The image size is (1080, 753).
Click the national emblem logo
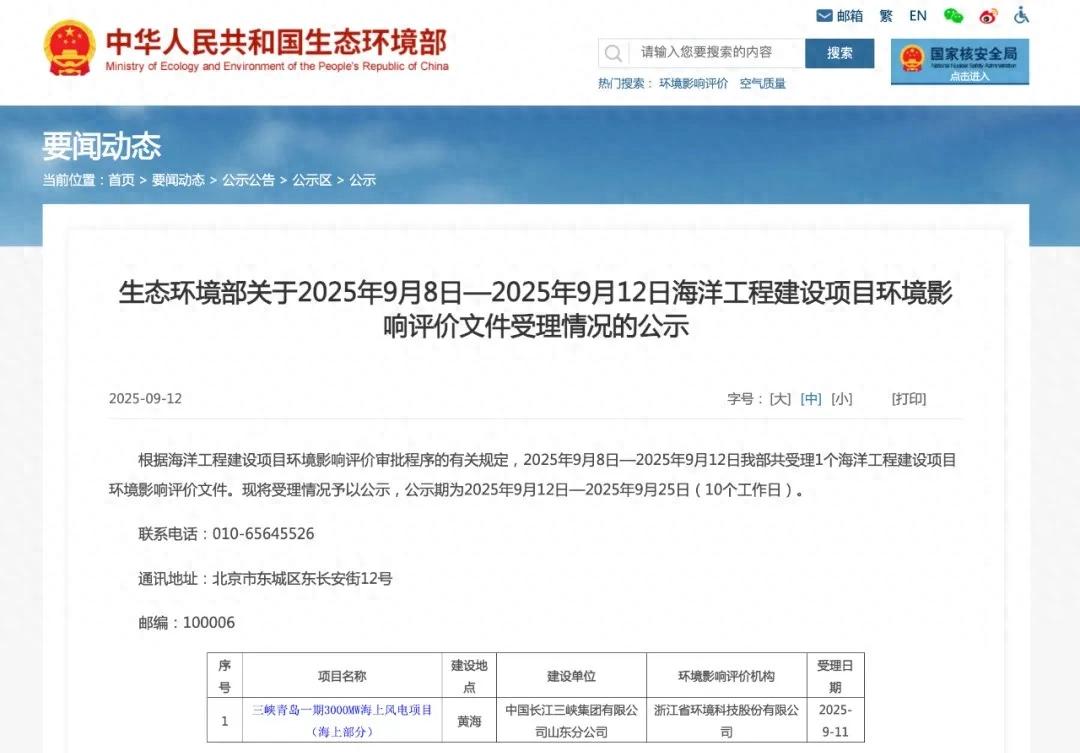click(69, 48)
